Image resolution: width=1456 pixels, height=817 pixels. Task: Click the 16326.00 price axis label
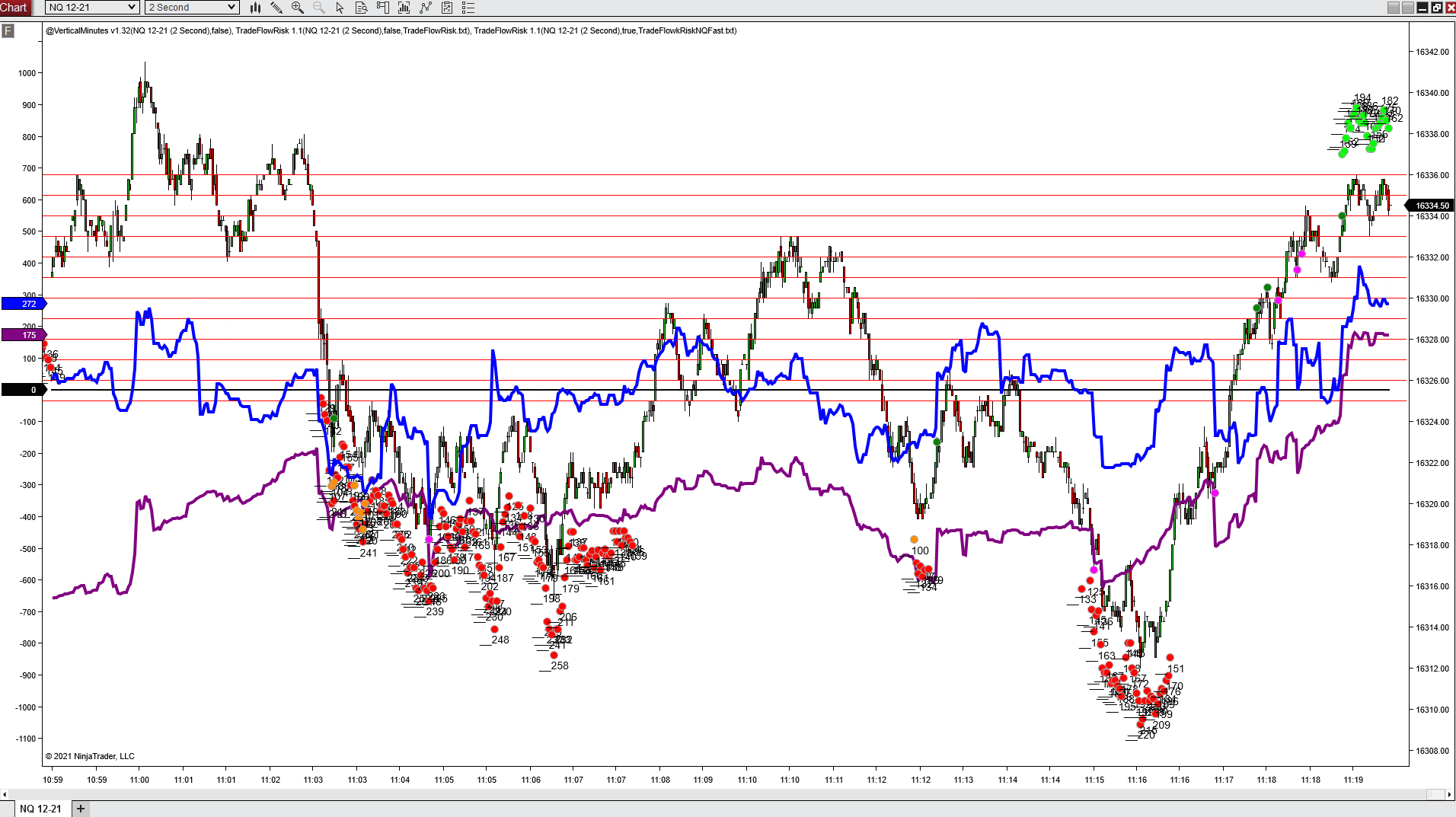(x=1432, y=381)
